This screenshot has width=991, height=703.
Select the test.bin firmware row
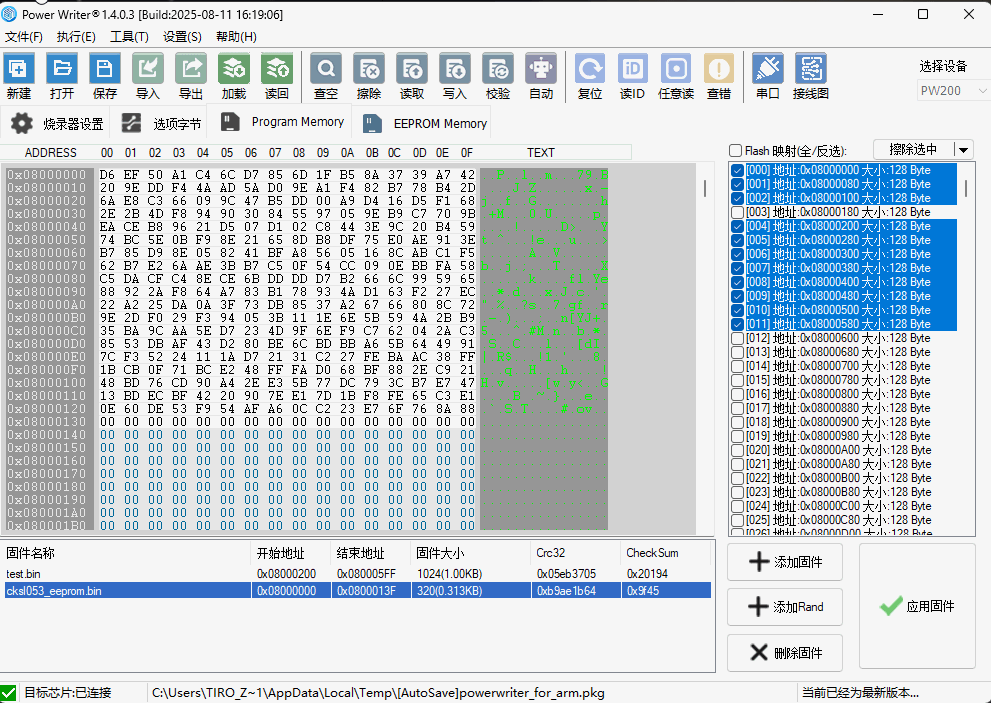tap(358, 573)
